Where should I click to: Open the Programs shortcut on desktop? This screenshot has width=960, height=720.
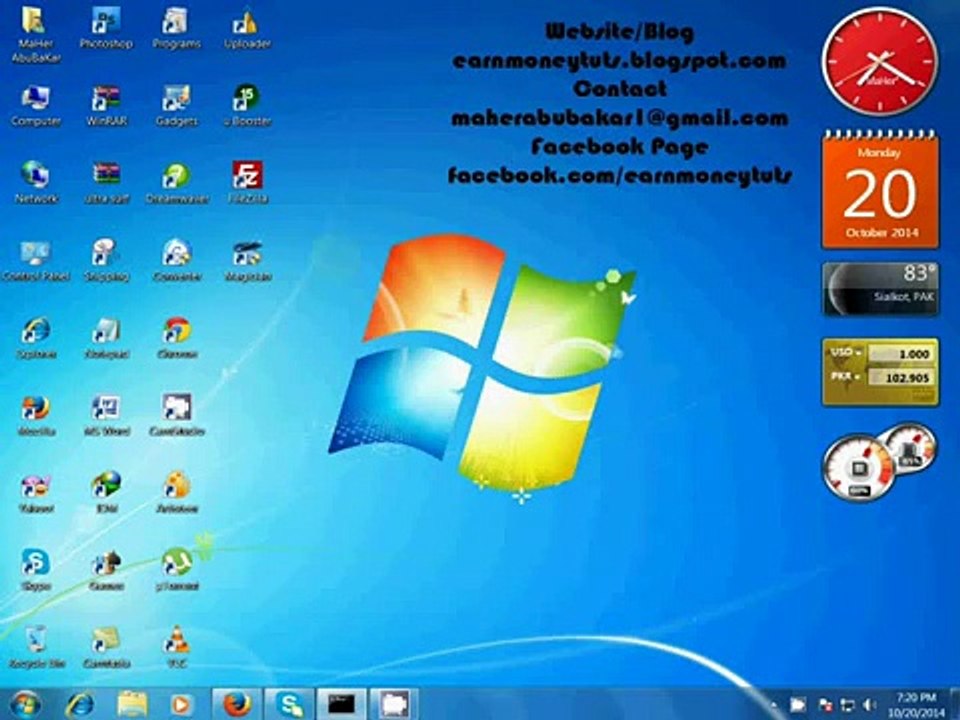[176, 29]
